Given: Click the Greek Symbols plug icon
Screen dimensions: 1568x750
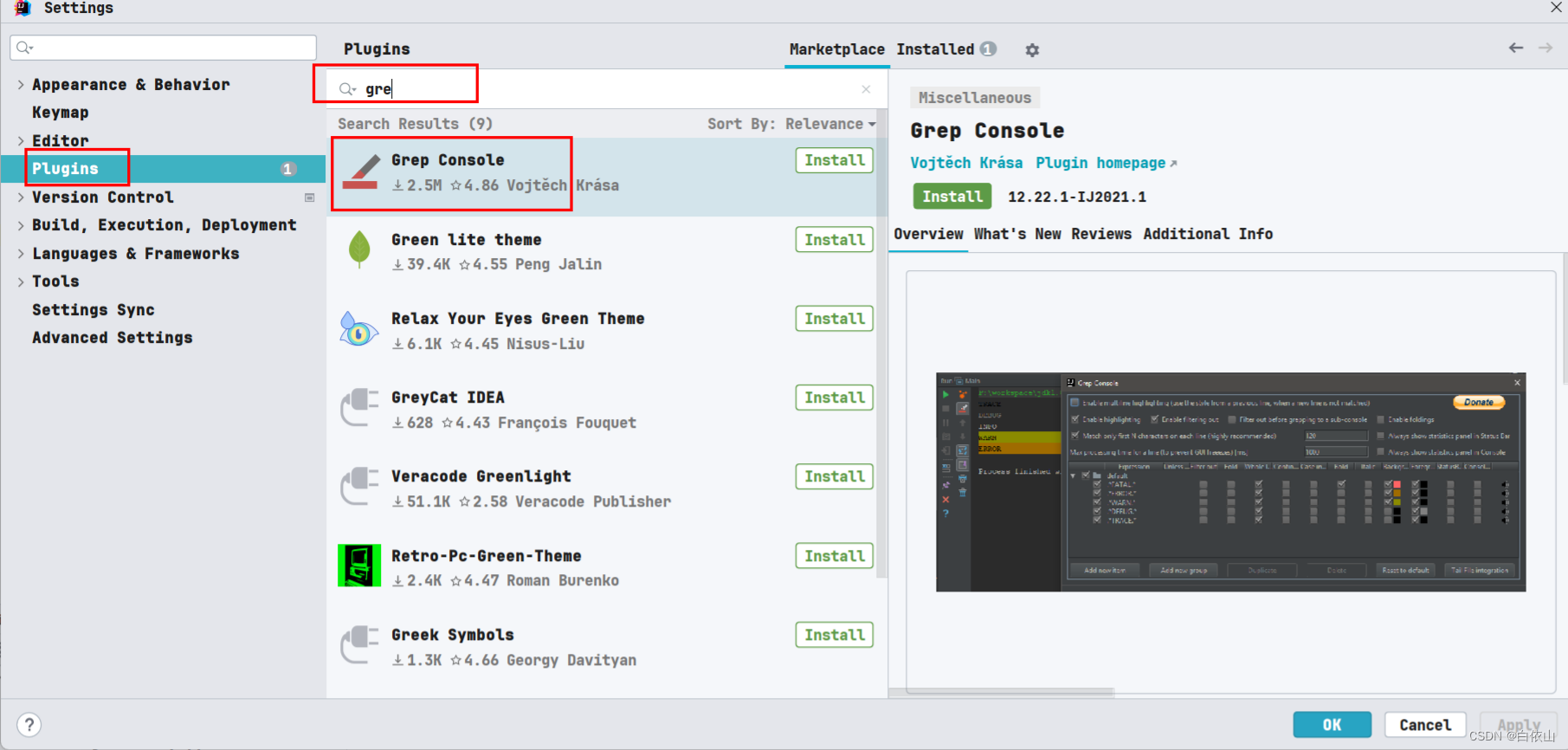Looking at the screenshot, I should coord(359,645).
